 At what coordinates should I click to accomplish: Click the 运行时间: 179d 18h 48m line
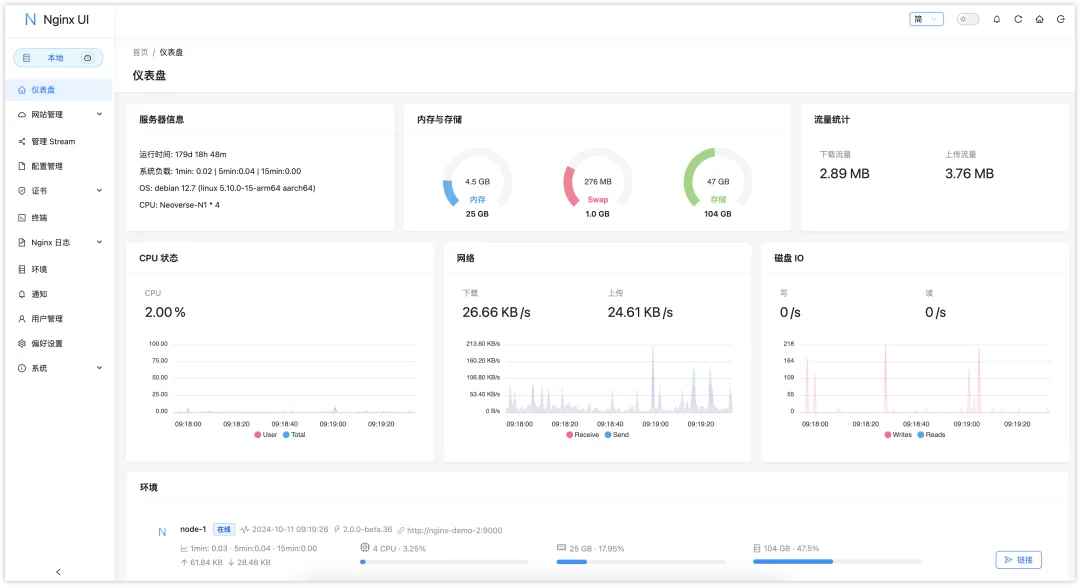pyautogui.click(x=183, y=154)
